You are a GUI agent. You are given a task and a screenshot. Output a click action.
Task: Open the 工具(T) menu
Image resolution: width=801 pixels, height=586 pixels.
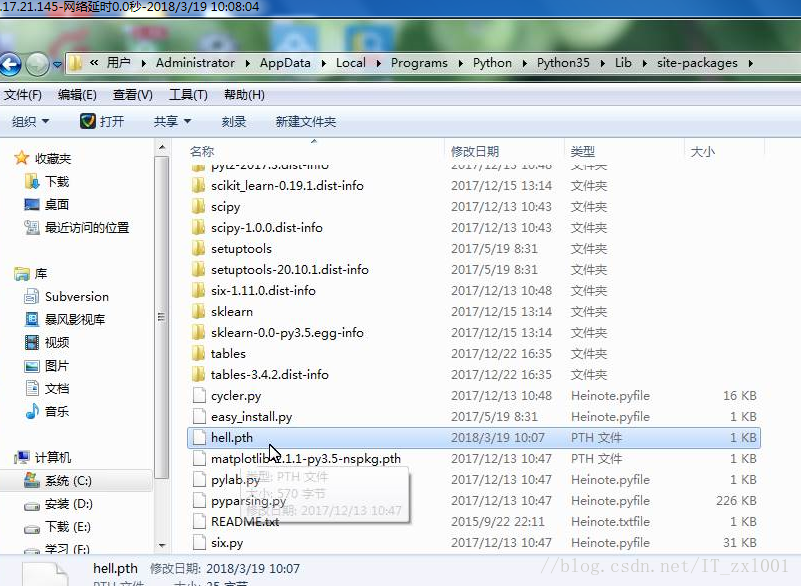tap(188, 95)
